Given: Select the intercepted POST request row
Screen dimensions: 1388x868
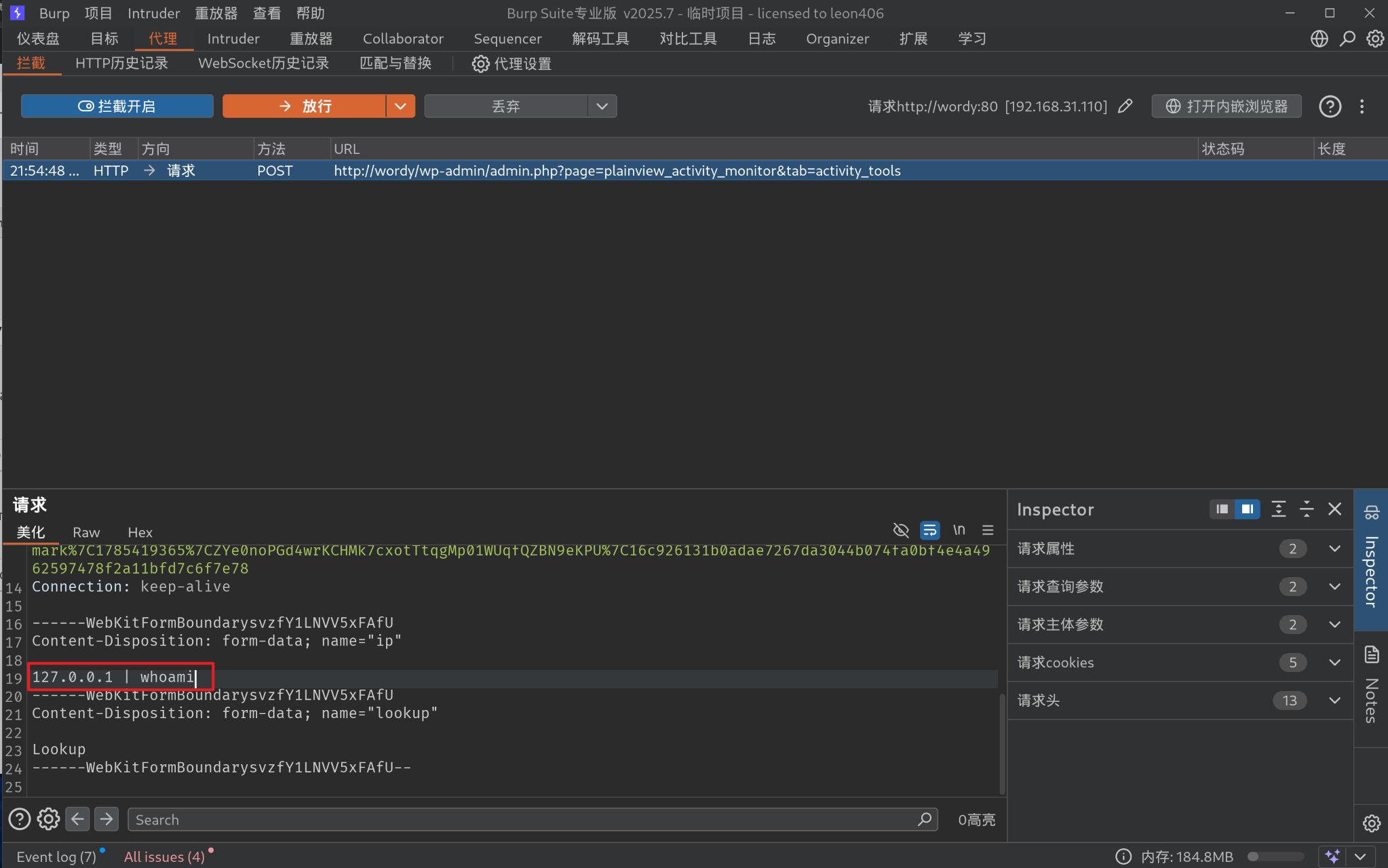Looking at the screenshot, I should [695, 170].
